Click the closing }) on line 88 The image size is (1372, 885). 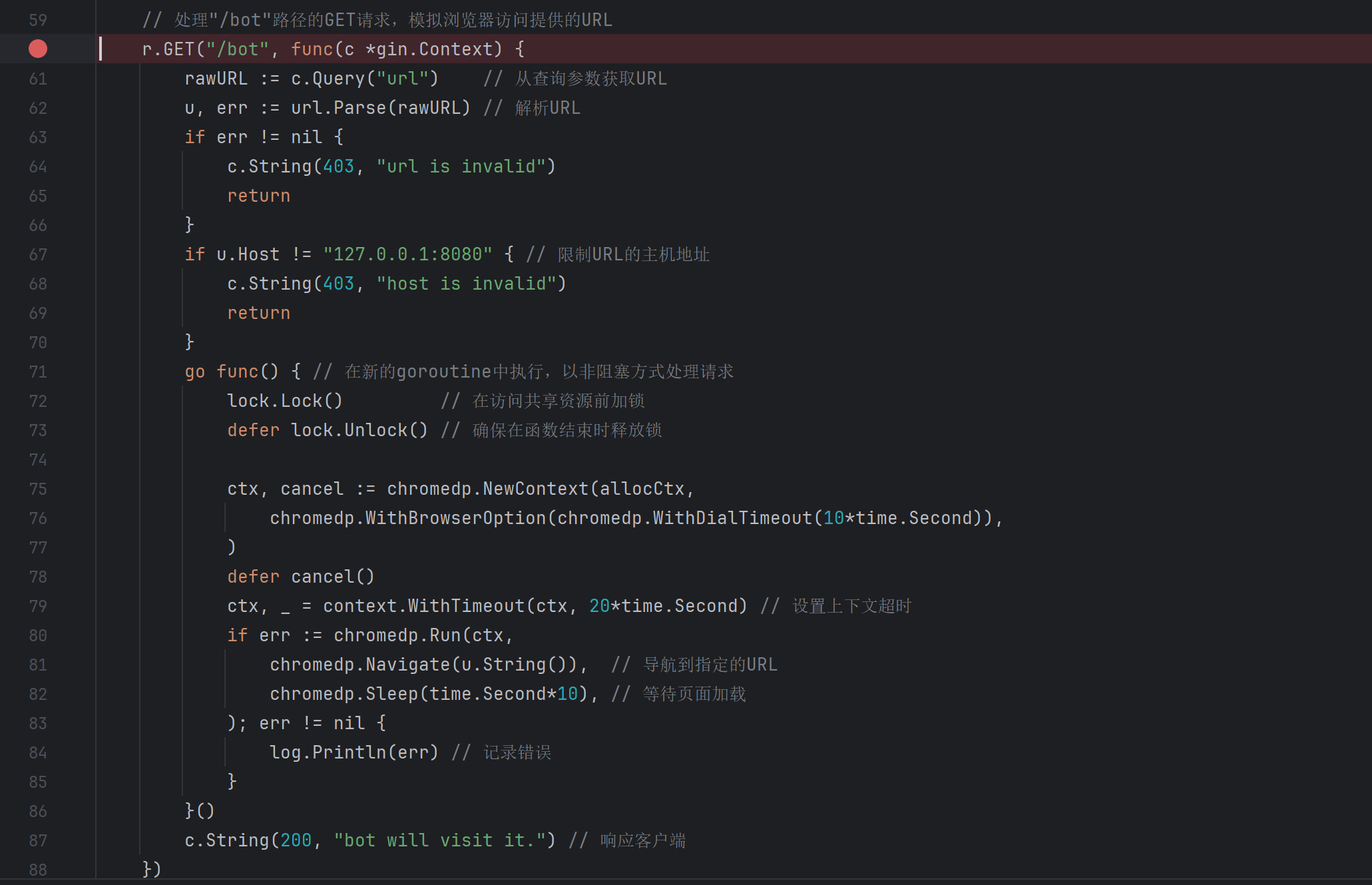click(152, 869)
